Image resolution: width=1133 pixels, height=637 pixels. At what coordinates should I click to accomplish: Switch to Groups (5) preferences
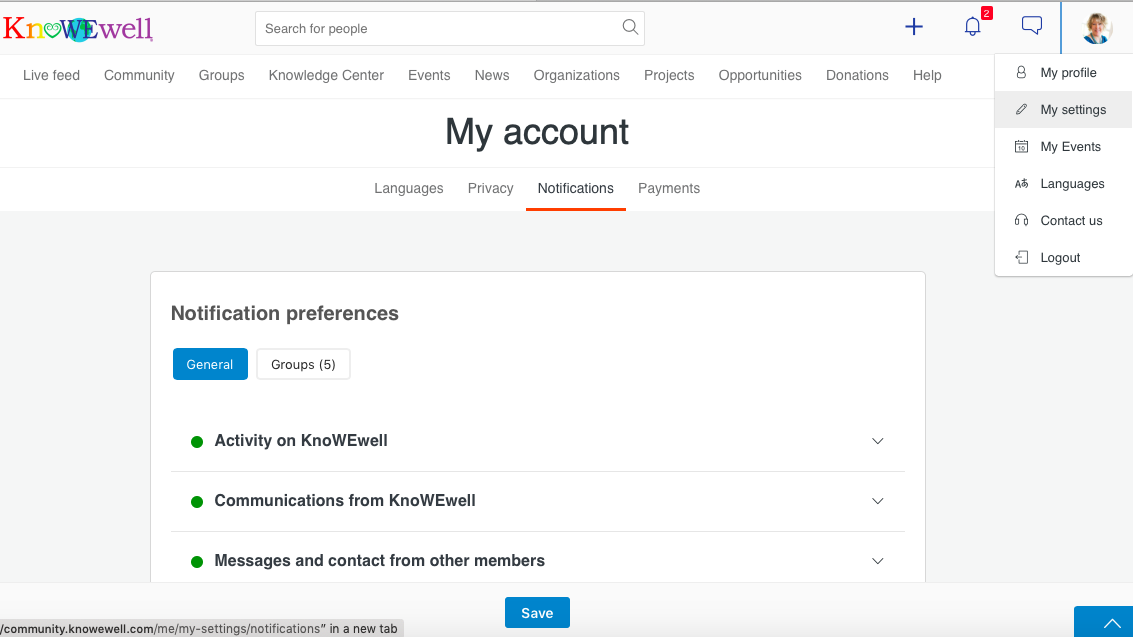tap(303, 364)
